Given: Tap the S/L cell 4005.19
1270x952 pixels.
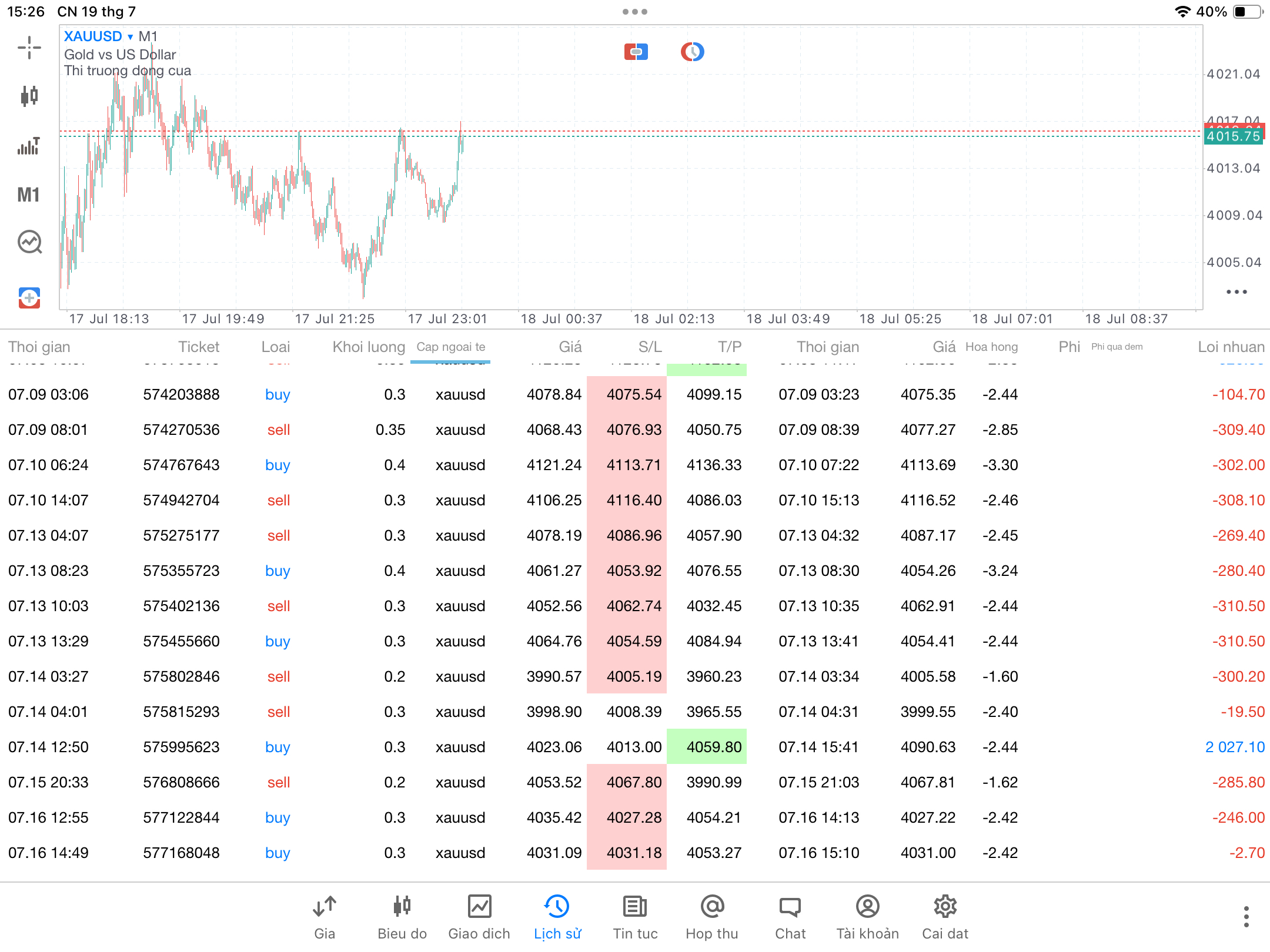Looking at the screenshot, I should tap(627, 676).
